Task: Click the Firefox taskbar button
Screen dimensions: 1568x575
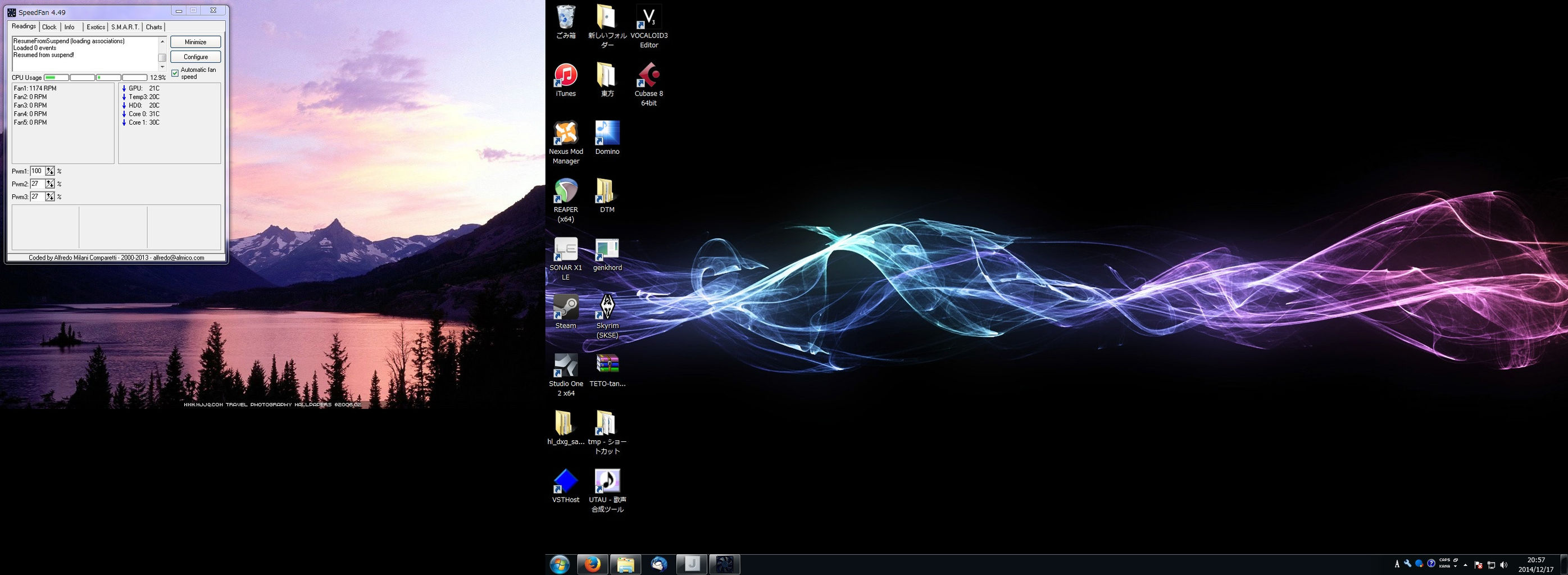Action: coord(592,564)
